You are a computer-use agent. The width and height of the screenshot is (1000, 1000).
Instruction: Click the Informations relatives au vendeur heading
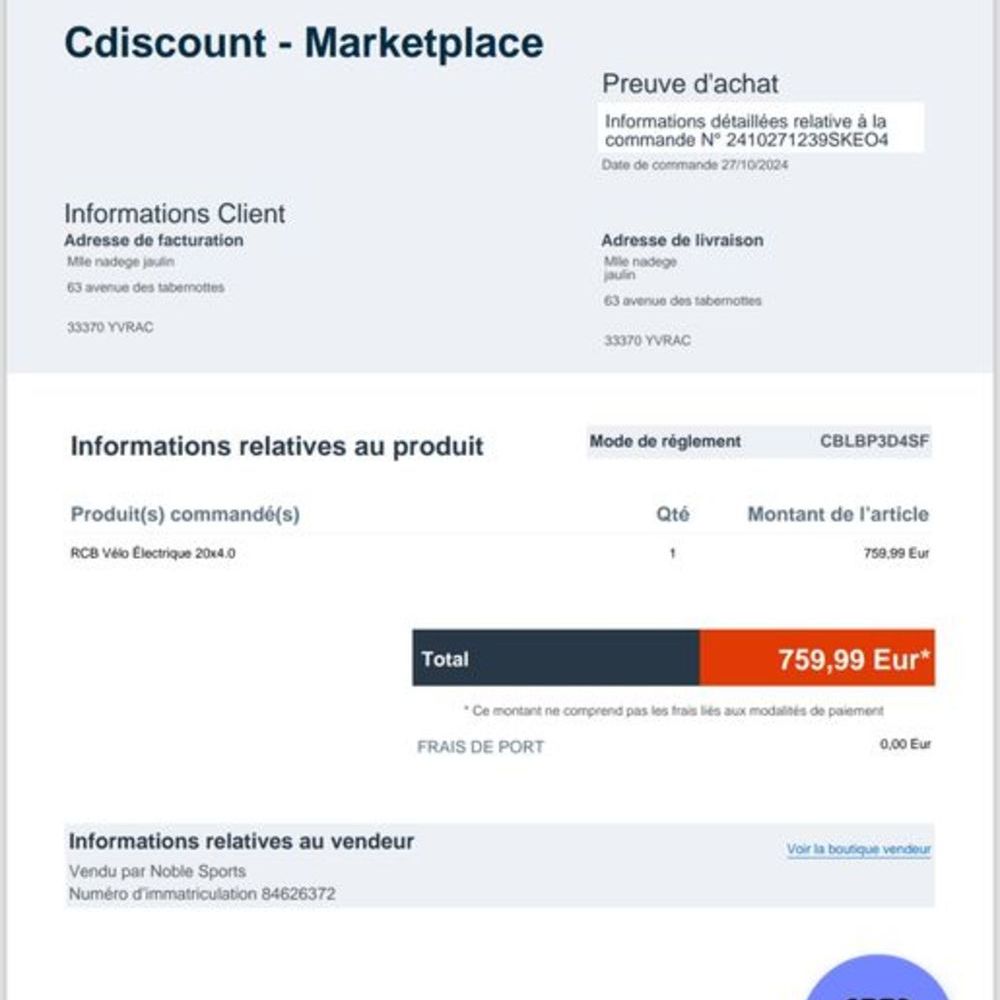241,841
